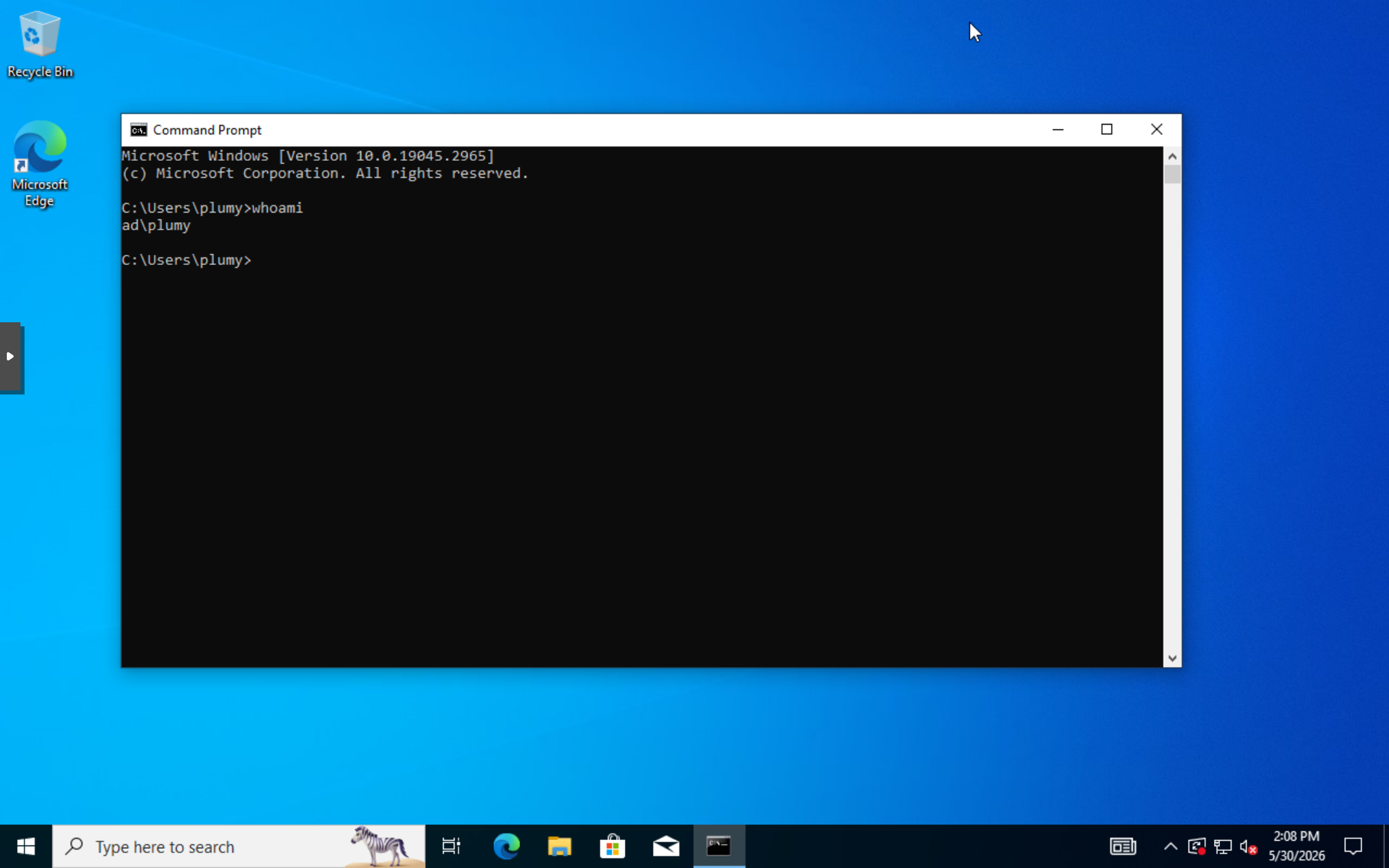This screenshot has height=868, width=1389.
Task: Click the Command Prompt scrollbar down arrow
Action: (x=1172, y=658)
